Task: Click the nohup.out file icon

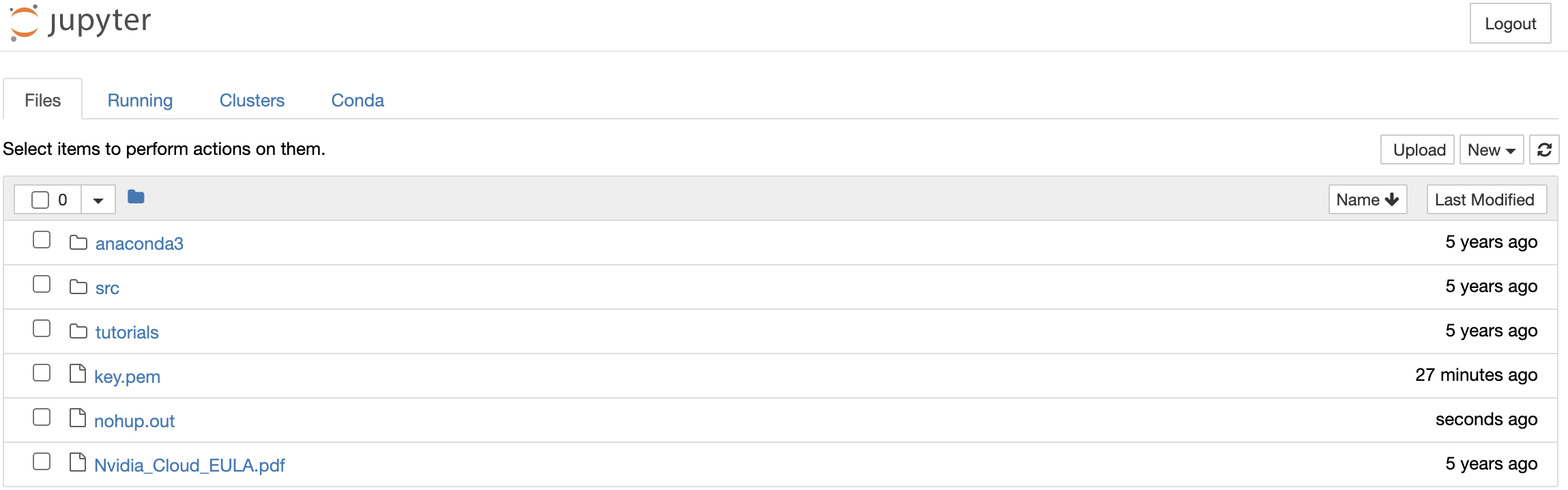Action: (78, 418)
